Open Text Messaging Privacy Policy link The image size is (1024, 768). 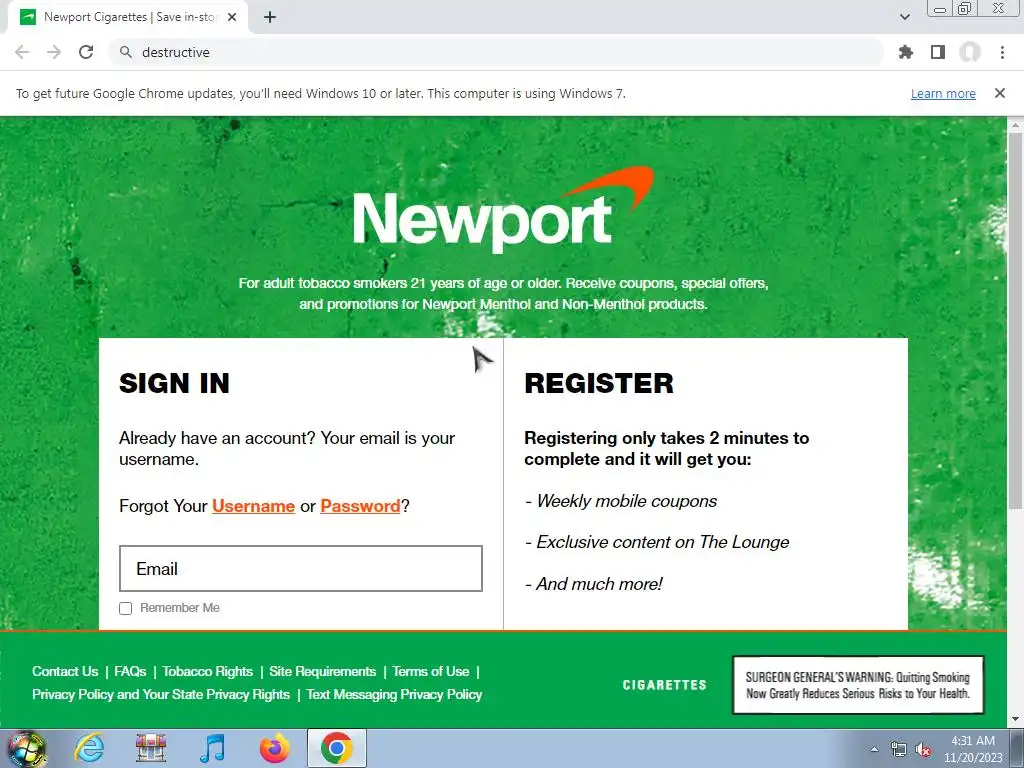pyautogui.click(x=394, y=694)
